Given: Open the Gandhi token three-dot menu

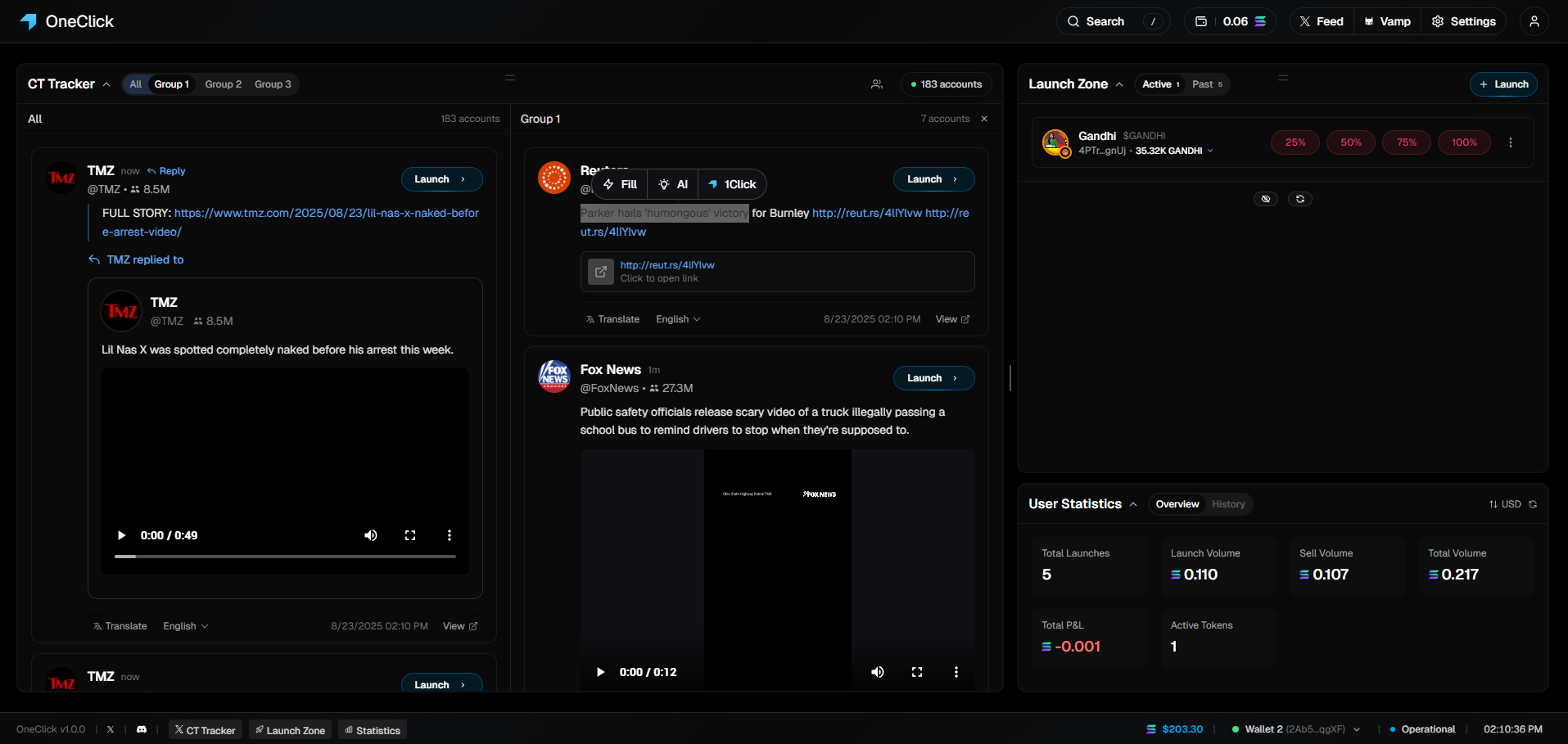Looking at the screenshot, I should pyautogui.click(x=1511, y=142).
